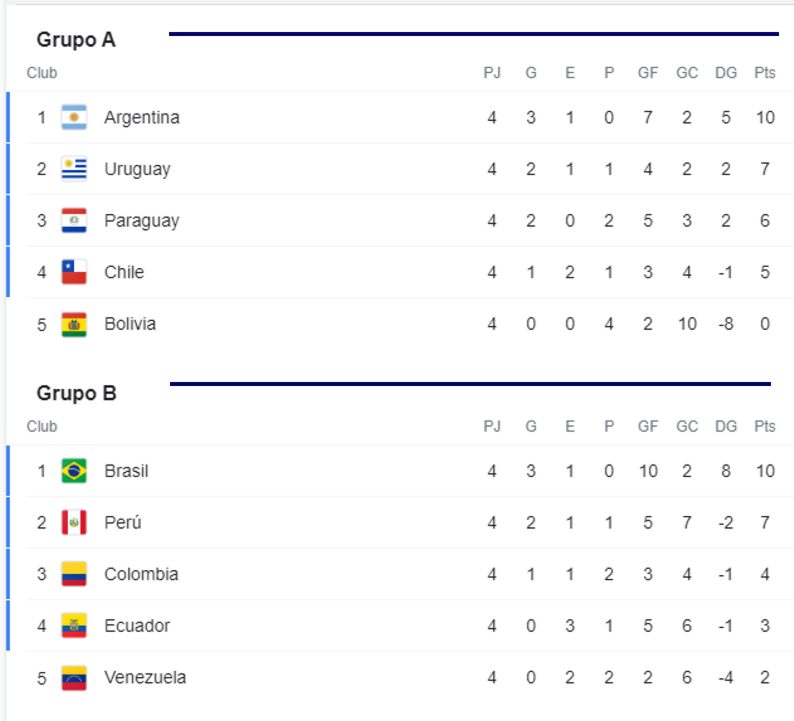Select the Colombia flag icon

click(x=74, y=574)
